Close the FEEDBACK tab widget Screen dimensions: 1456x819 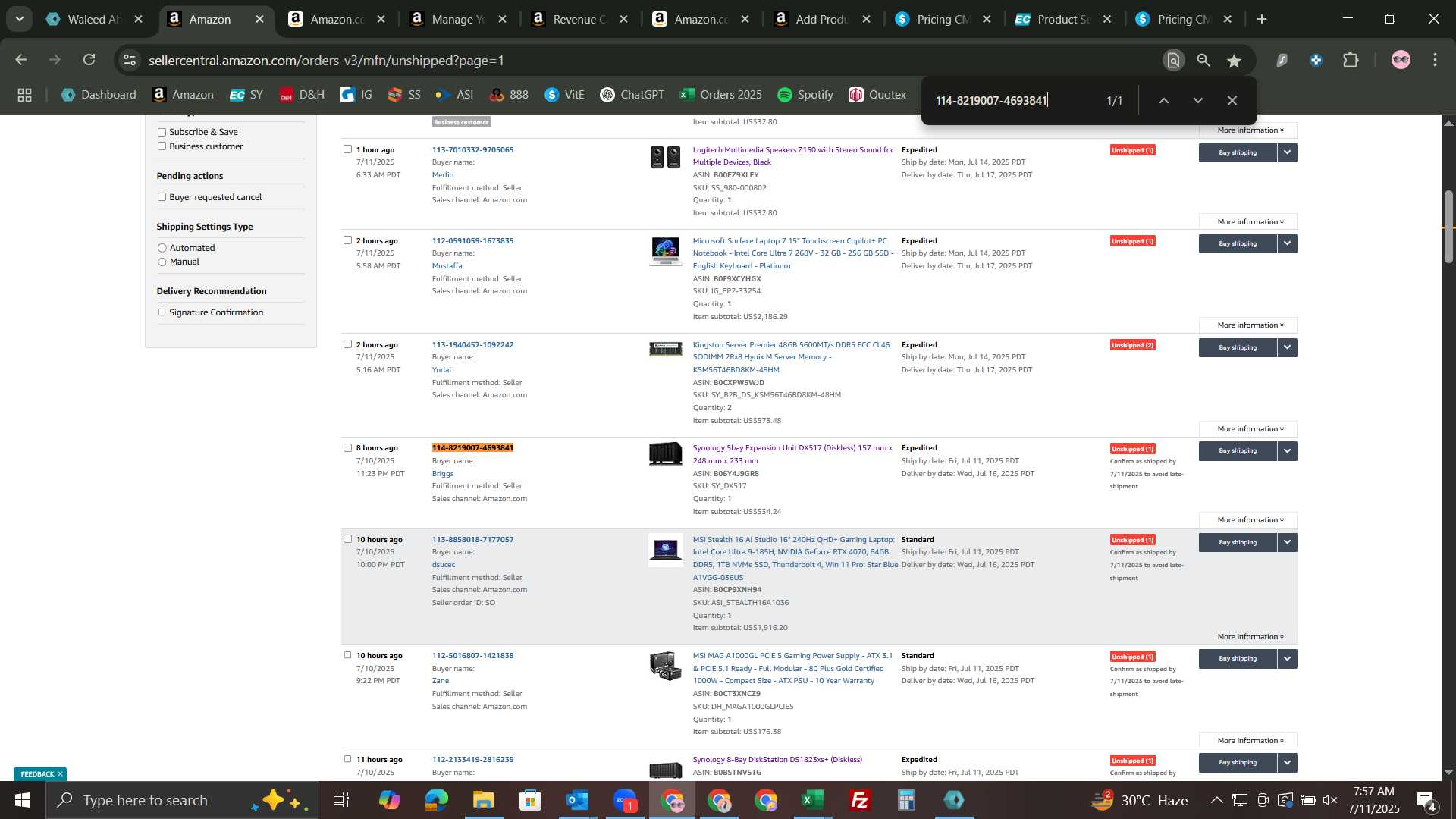(60, 774)
